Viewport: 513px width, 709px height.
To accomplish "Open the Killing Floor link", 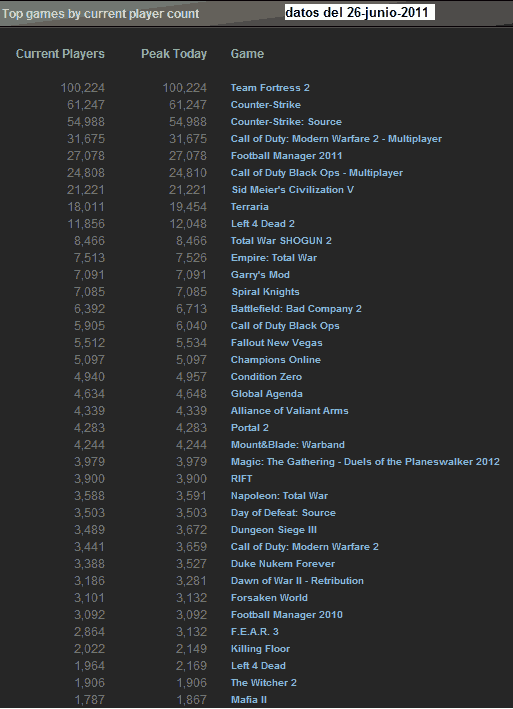I will 260,649.
